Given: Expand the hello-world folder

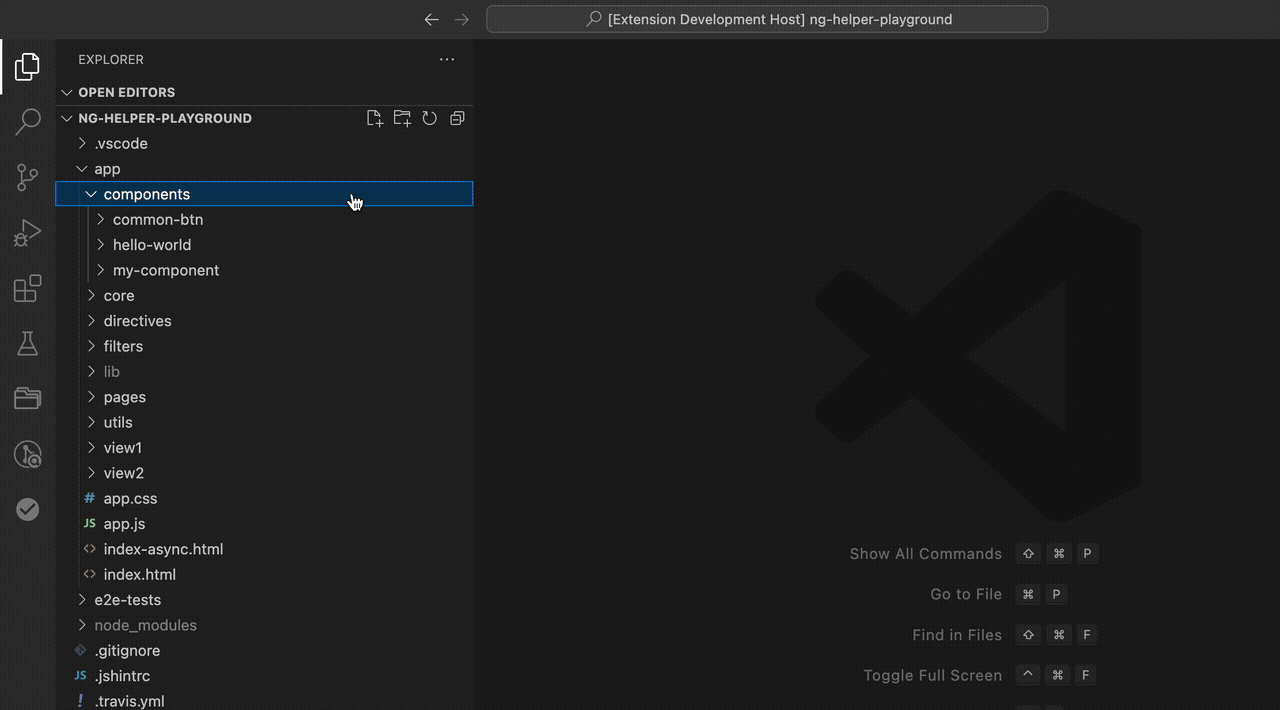Looking at the screenshot, I should 264,245.
